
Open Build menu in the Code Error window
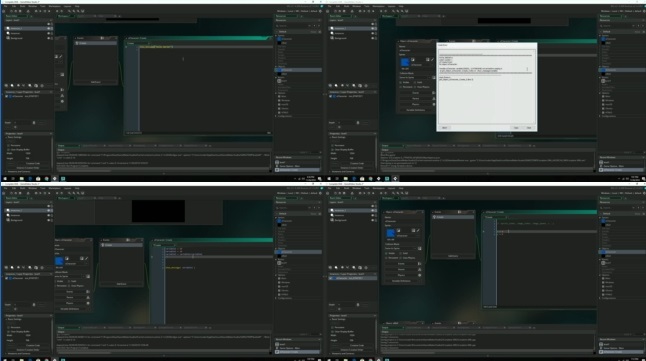coord(346,6)
